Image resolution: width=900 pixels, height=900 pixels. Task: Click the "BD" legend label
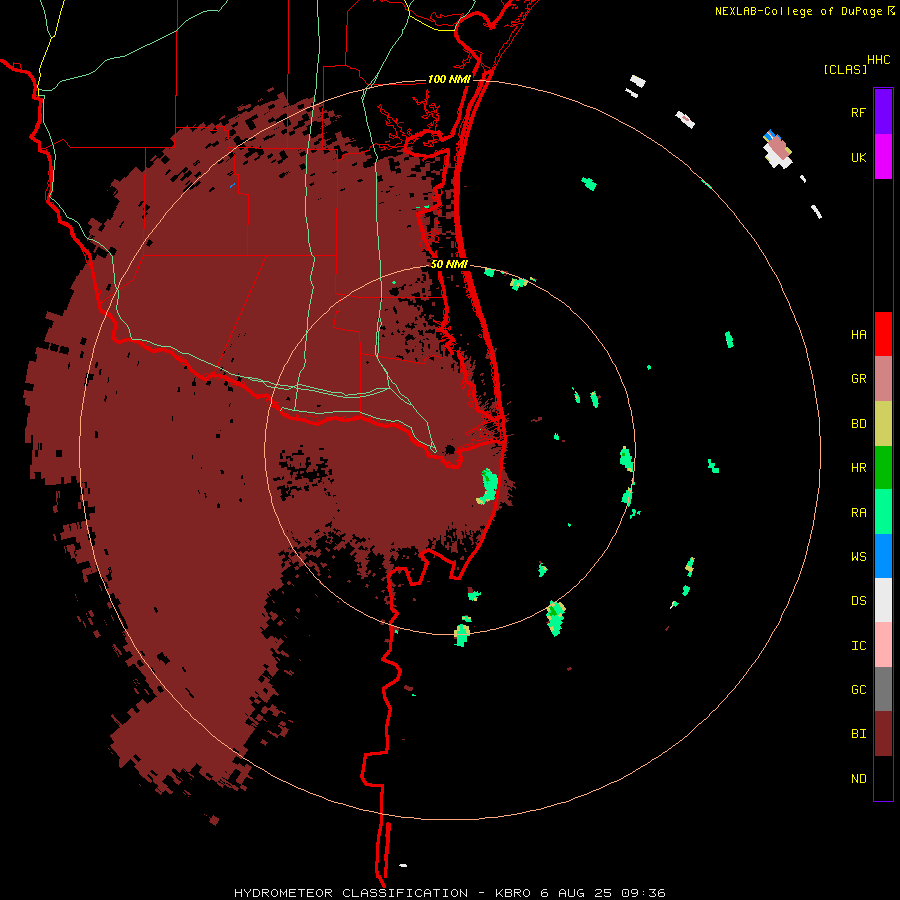(858, 424)
